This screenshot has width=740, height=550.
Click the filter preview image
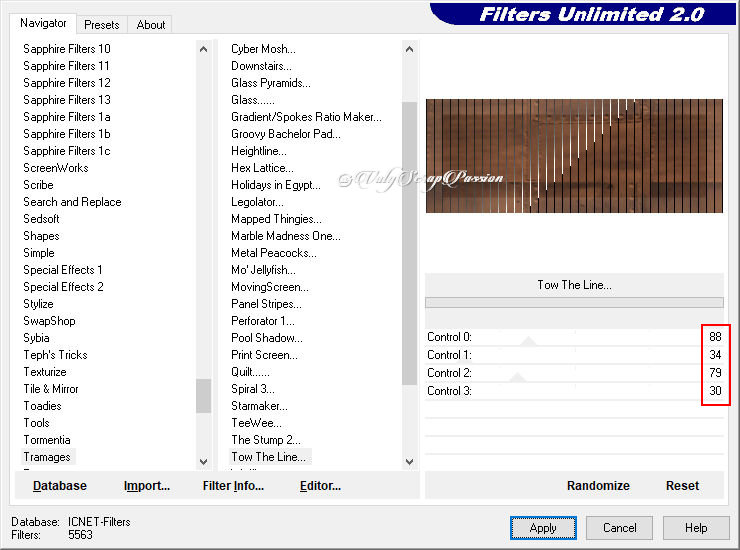[x=574, y=156]
